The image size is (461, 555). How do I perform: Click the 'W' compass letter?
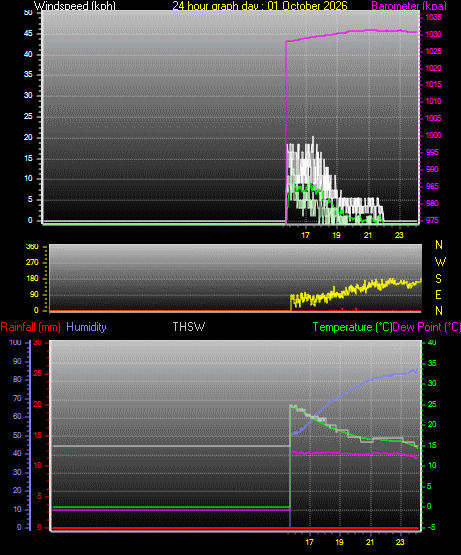click(440, 262)
